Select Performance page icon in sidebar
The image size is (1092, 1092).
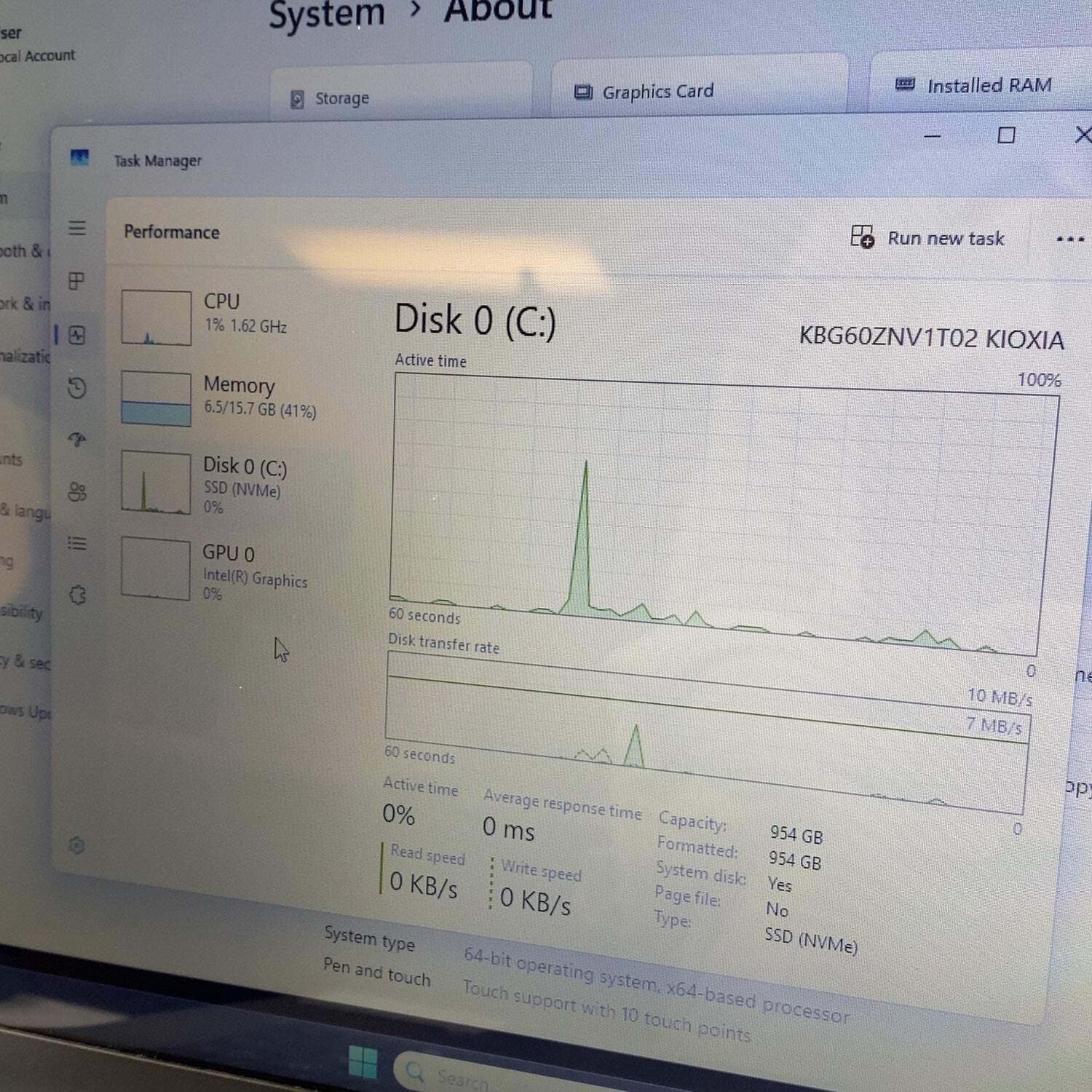point(77,335)
